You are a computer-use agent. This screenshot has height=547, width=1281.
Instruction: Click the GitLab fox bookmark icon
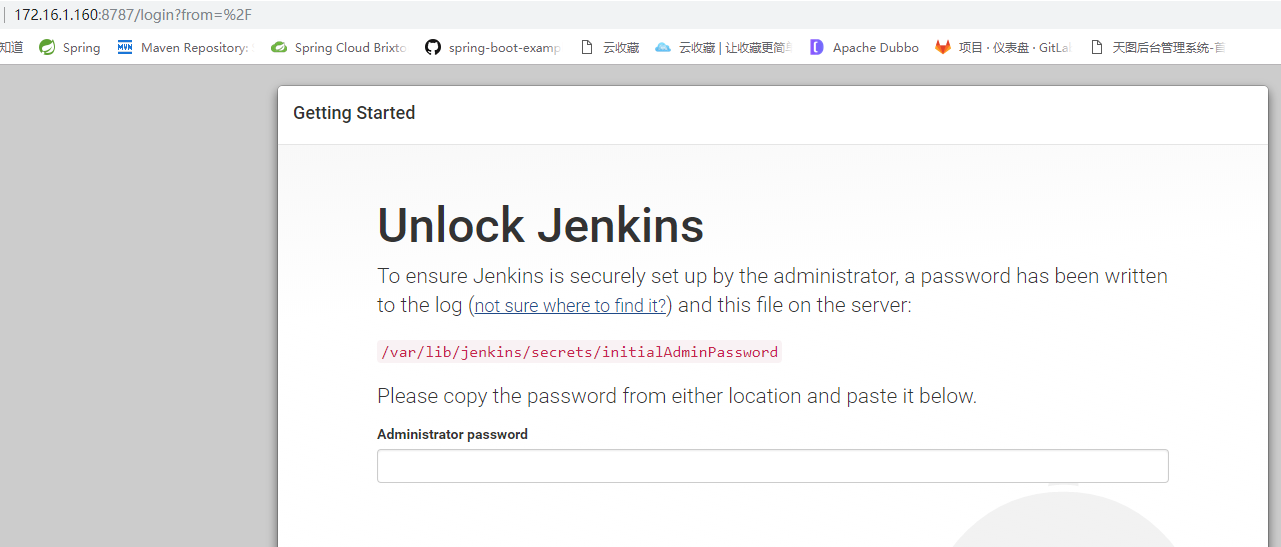click(943, 47)
